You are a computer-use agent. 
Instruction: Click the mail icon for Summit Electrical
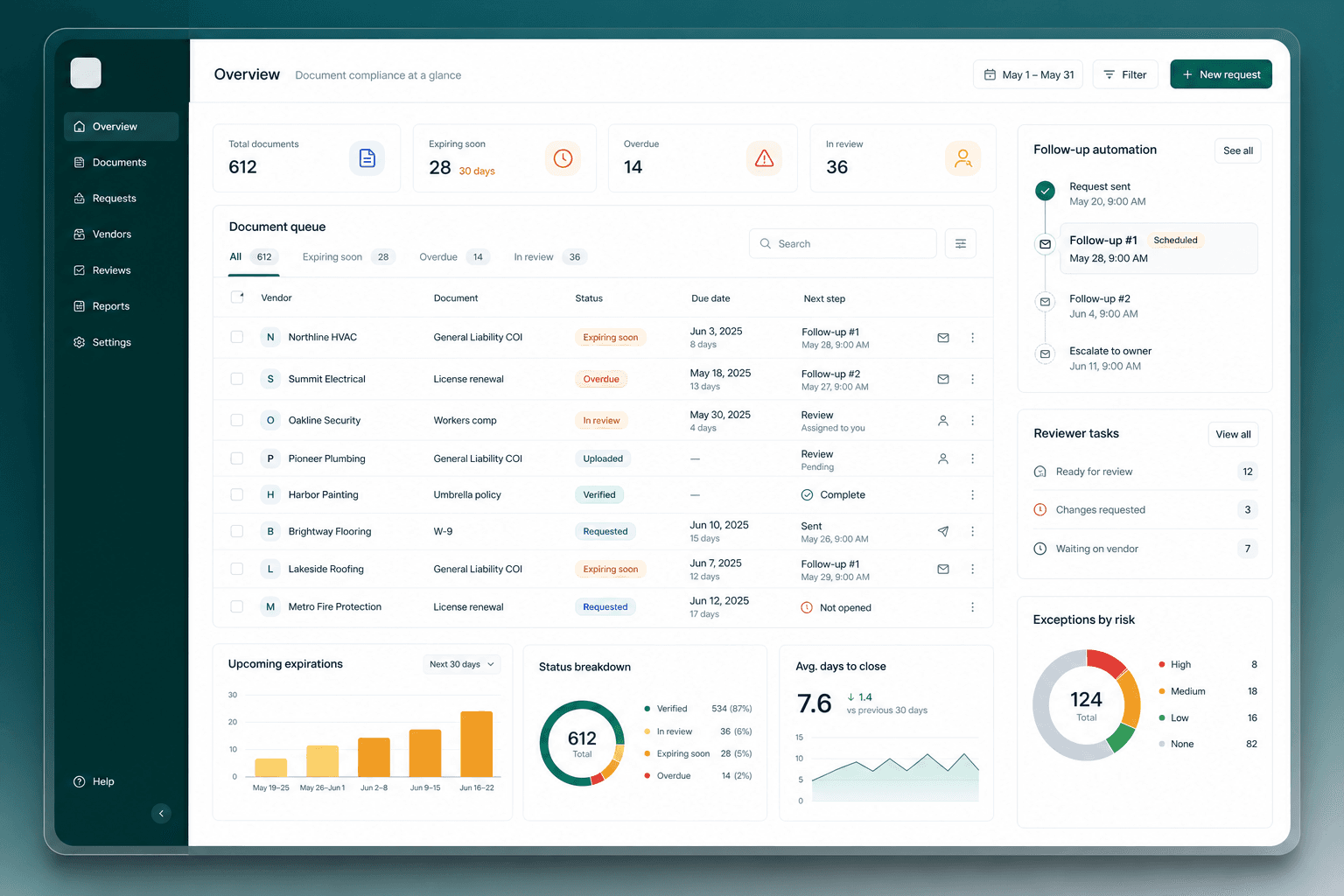click(943, 379)
